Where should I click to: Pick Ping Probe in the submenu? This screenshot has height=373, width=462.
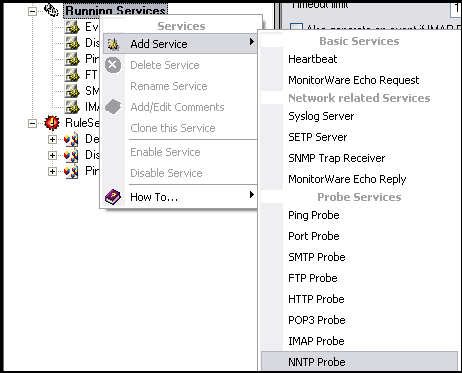tap(359, 215)
